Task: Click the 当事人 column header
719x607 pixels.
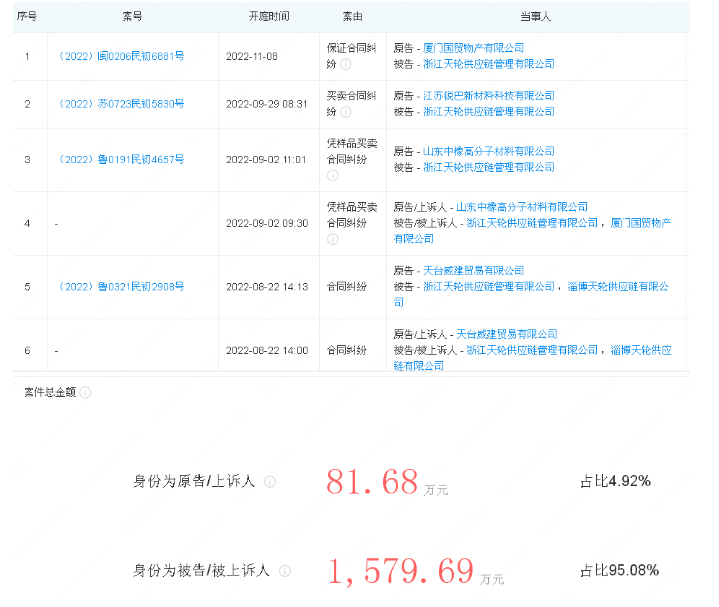Action: click(535, 17)
